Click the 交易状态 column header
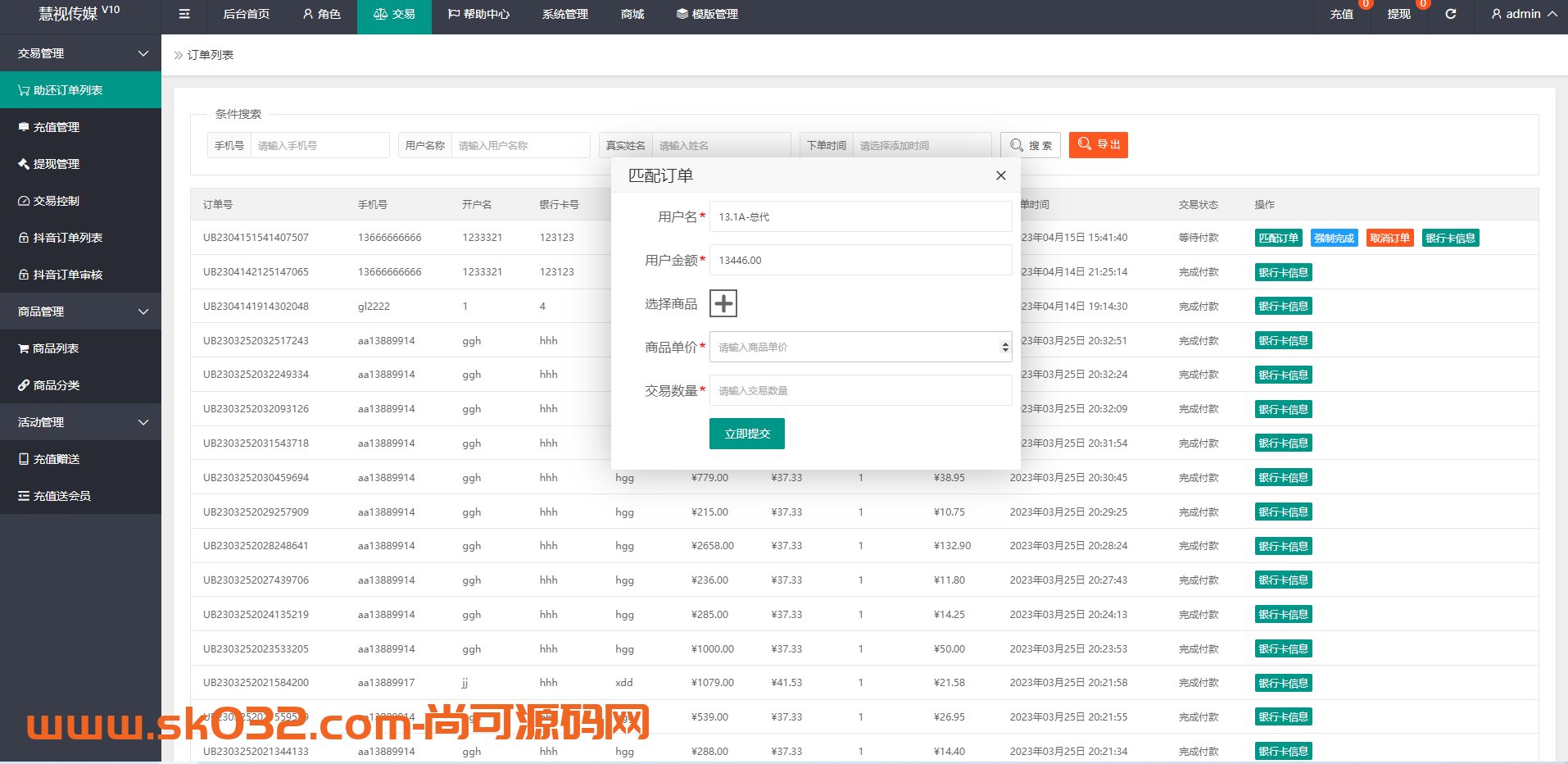This screenshot has width=1568, height=764. [1199, 204]
